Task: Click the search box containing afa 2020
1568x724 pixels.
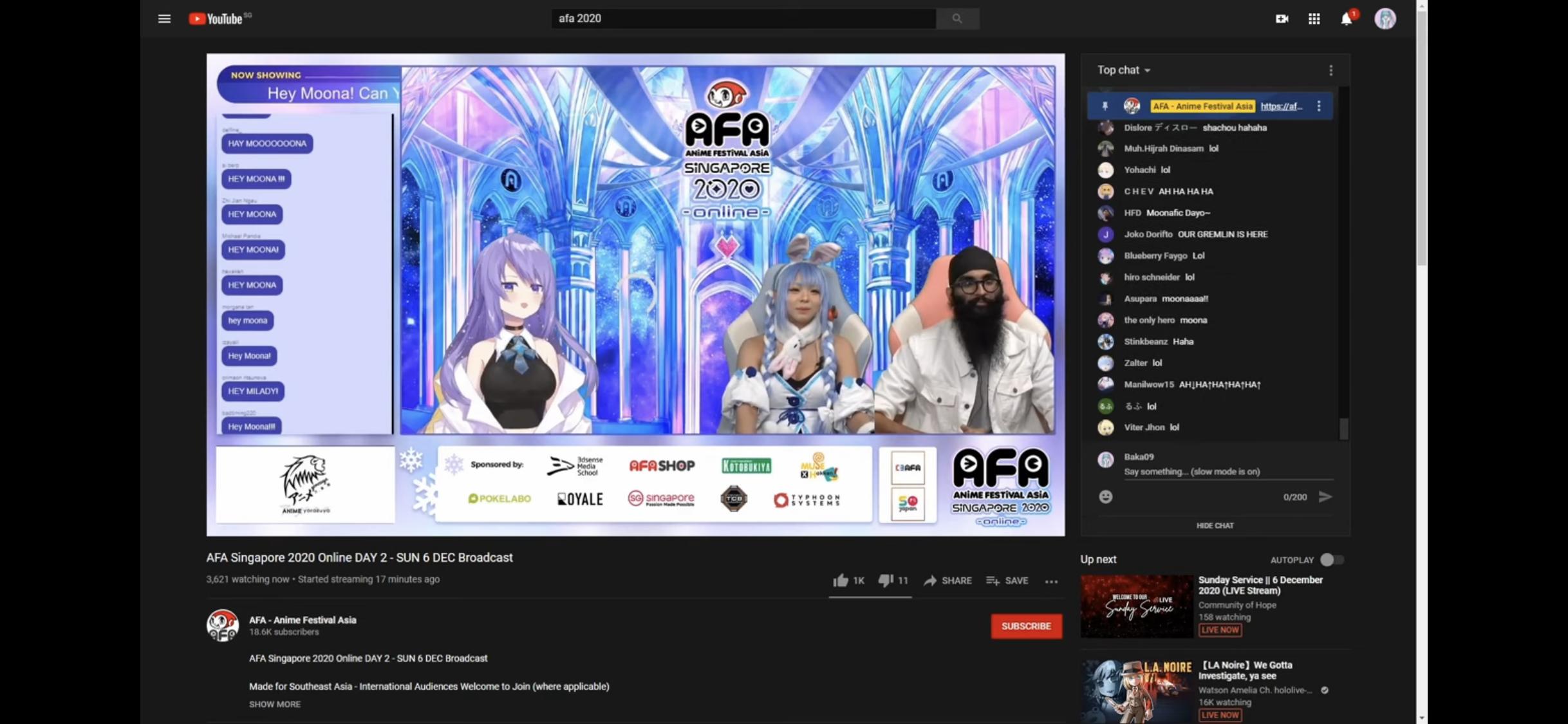Action: coord(743,19)
